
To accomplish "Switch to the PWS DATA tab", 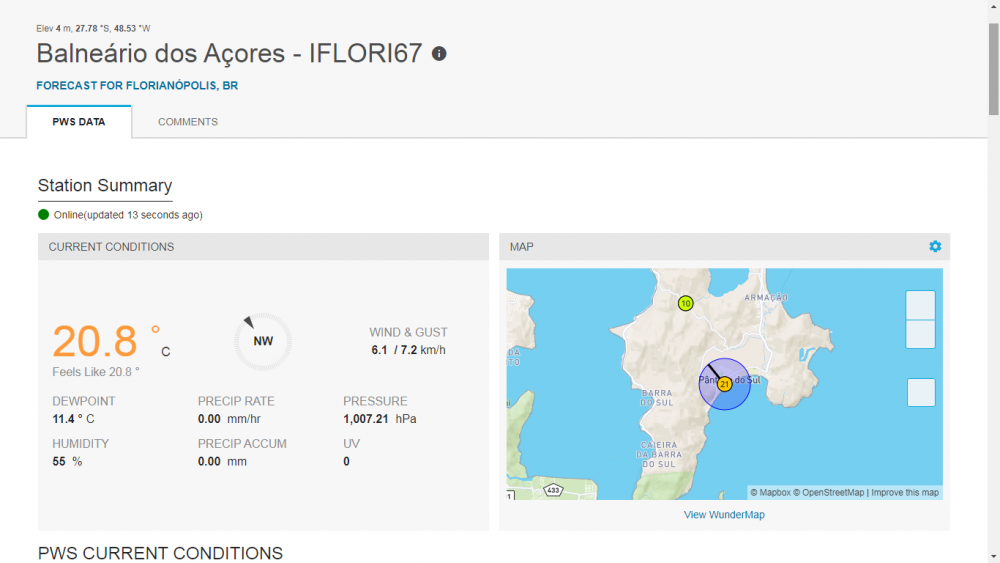I will 79,122.
